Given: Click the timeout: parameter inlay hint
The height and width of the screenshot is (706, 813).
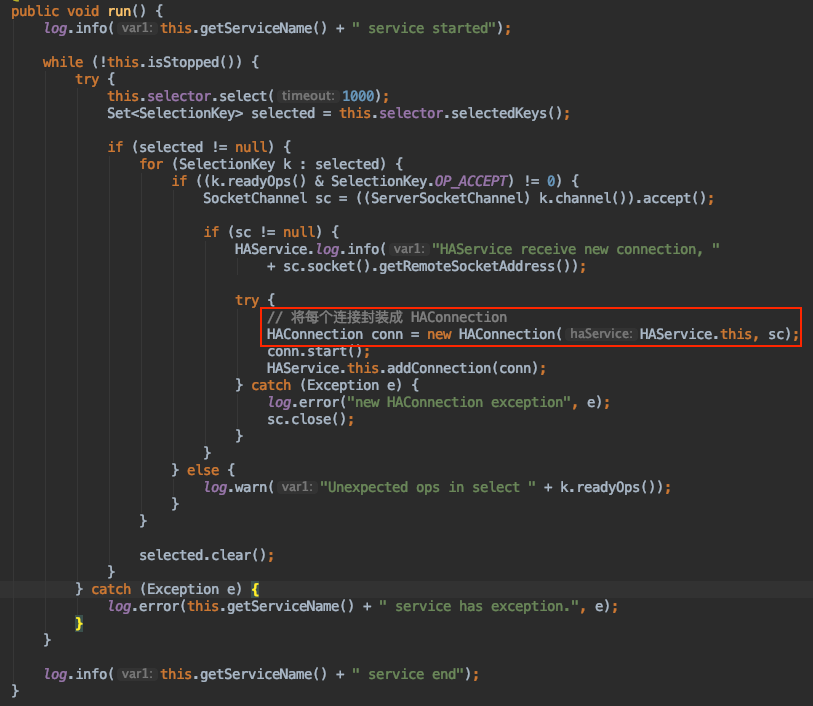Looking at the screenshot, I should tap(306, 96).
